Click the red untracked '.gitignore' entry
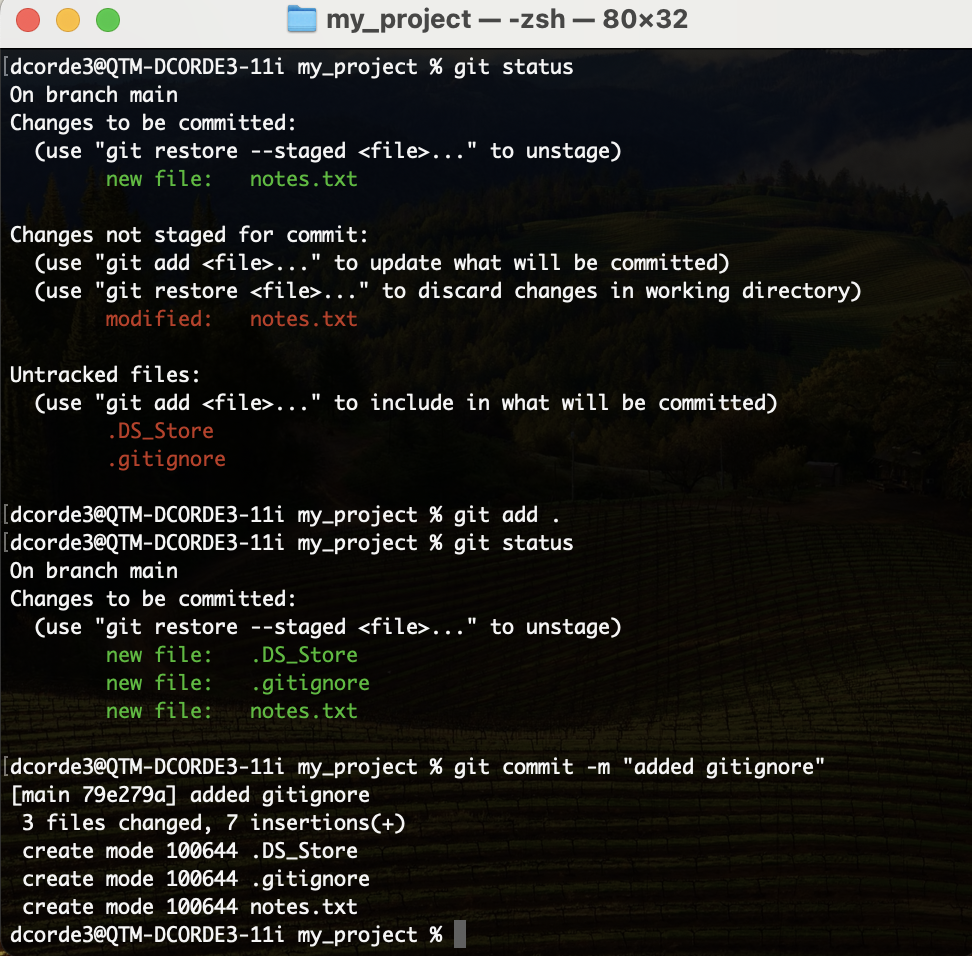Viewport: 972px width, 956px height. tap(166, 459)
